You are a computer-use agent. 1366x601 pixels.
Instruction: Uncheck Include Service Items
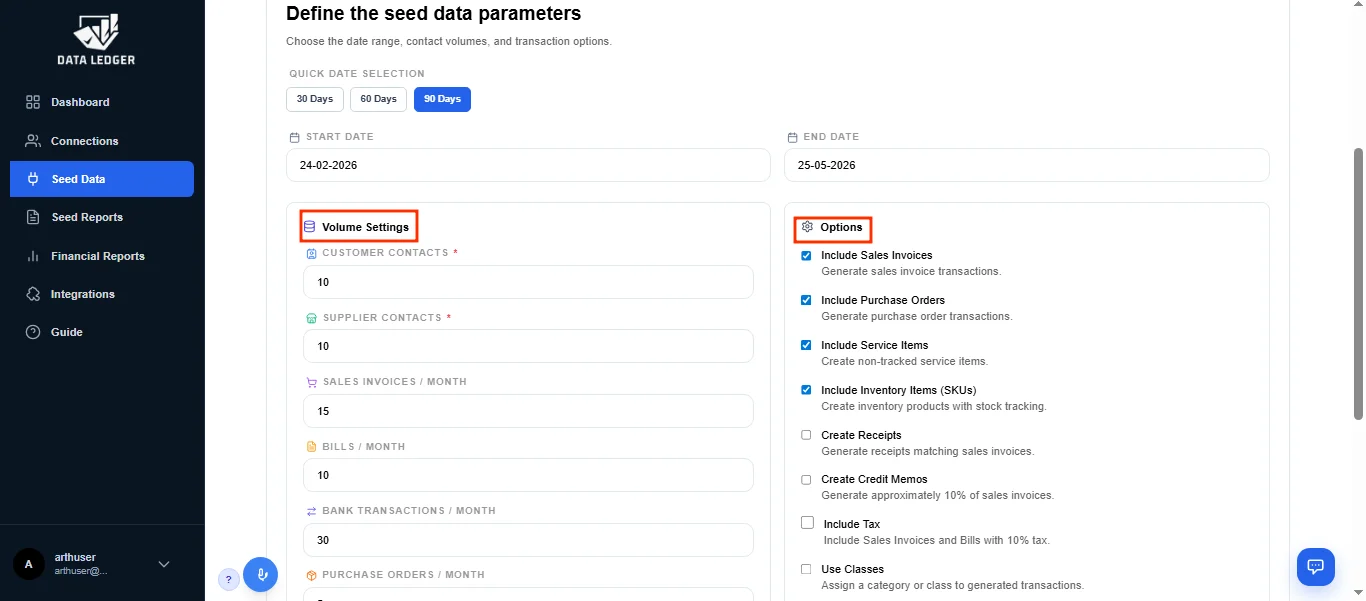(x=806, y=345)
